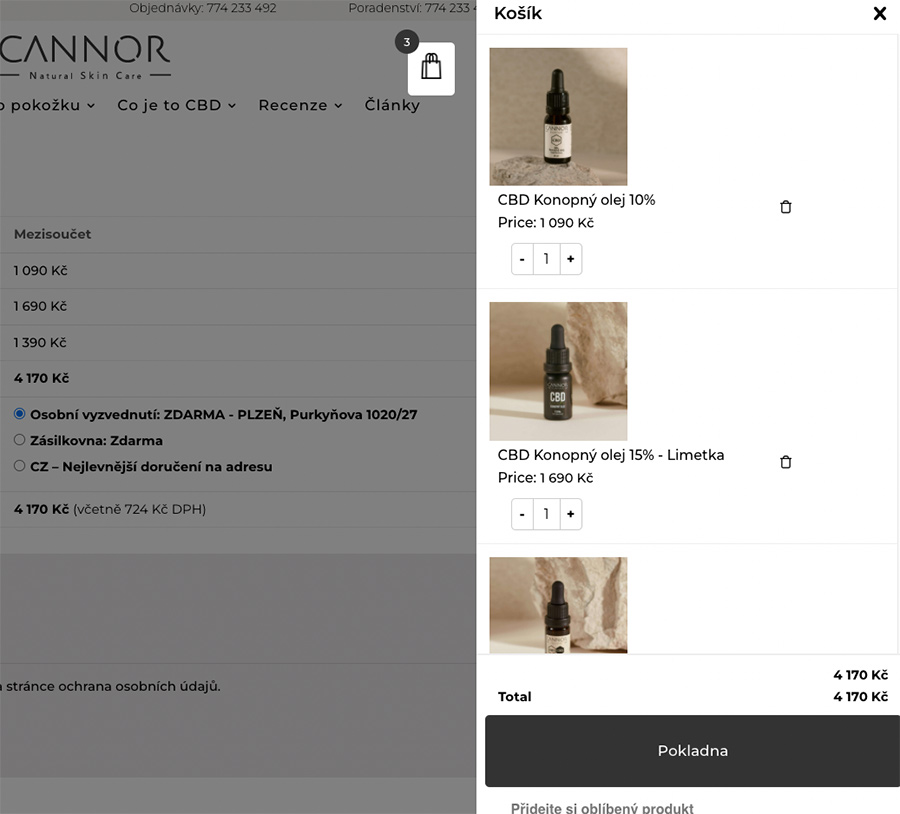Choose Zásilkovna: Zdarma shipping option

[x=20, y=440]
